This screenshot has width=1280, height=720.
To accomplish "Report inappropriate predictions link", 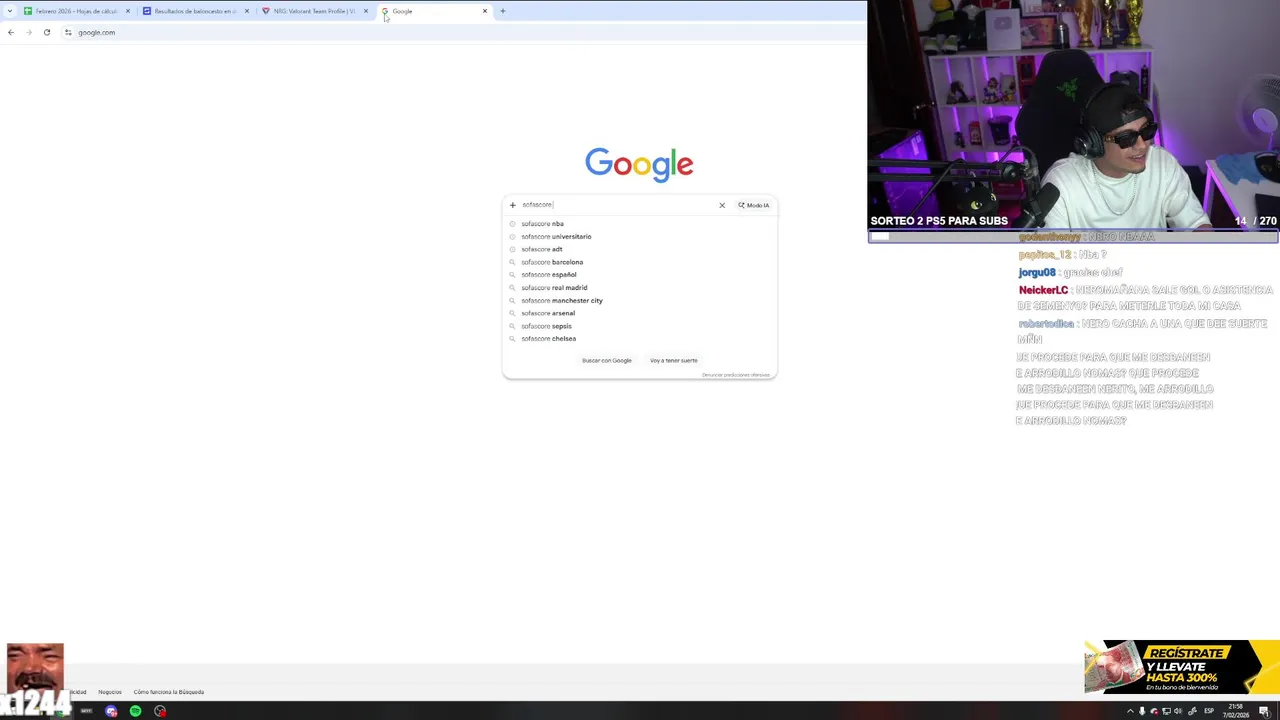I will click(736, 375).
